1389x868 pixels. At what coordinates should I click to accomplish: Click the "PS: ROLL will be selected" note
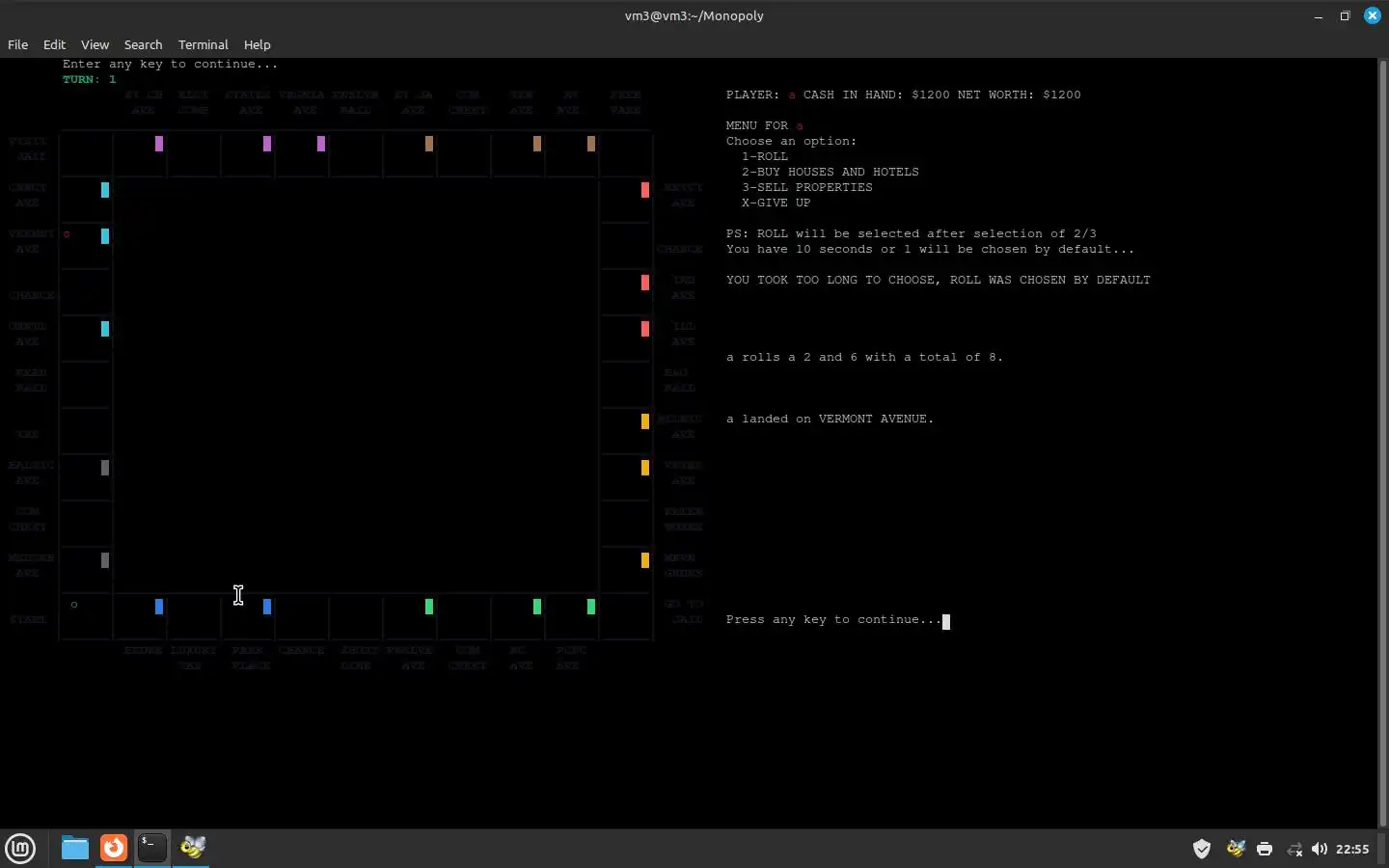[x=912, y=233]
